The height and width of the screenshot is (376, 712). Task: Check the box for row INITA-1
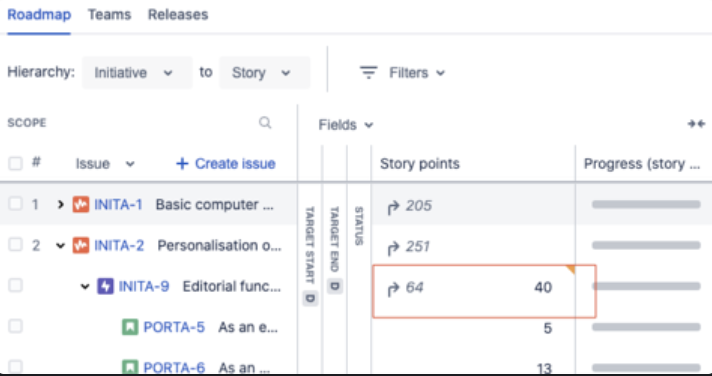tap(15, 204)
